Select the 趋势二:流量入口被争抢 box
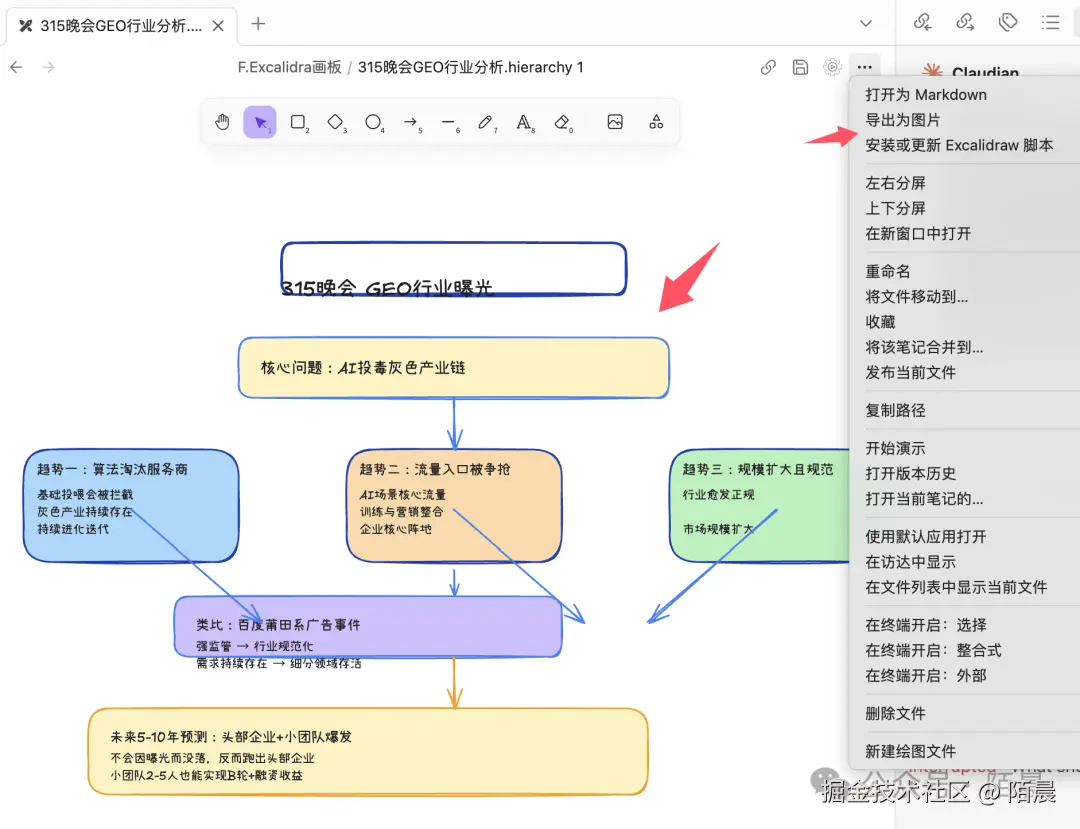This screenshot has width=1080, height=829. pyautogui.click(x=454, y=506)
